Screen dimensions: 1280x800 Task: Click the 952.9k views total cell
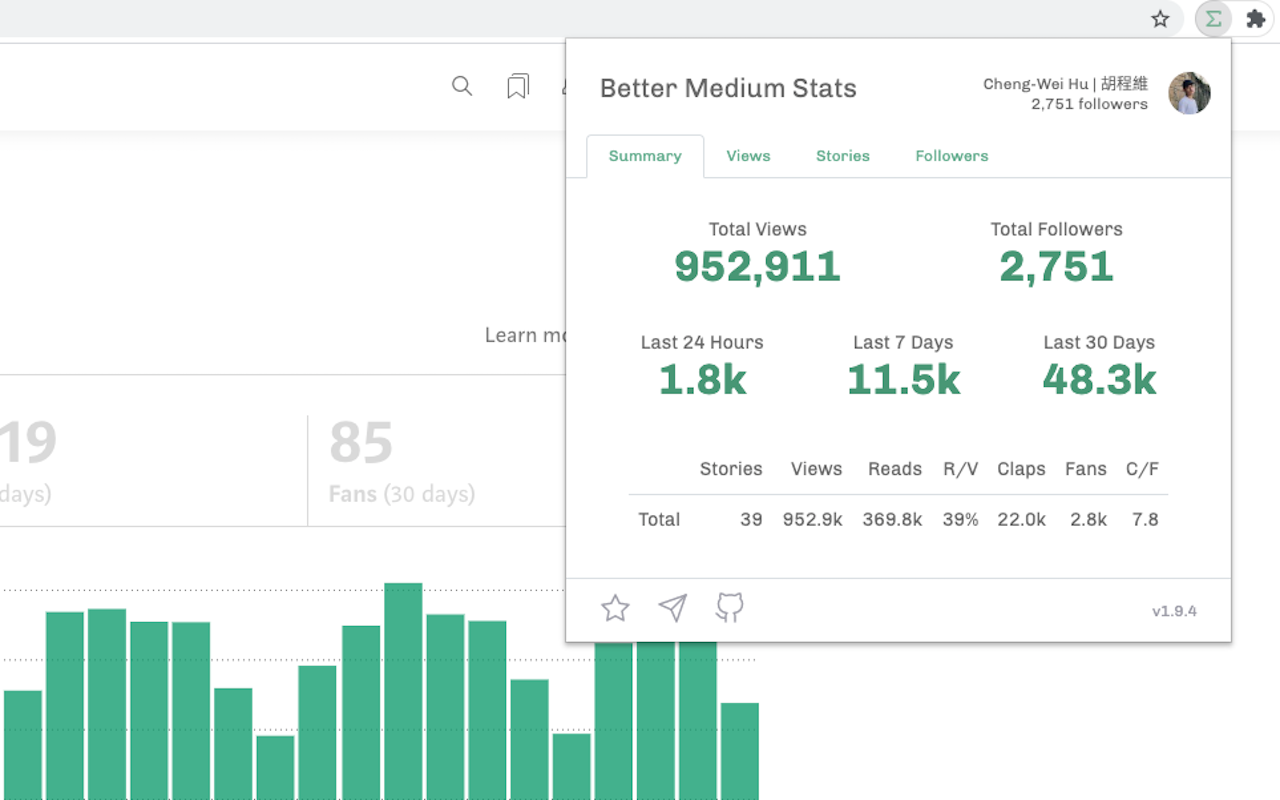[812, 519]
